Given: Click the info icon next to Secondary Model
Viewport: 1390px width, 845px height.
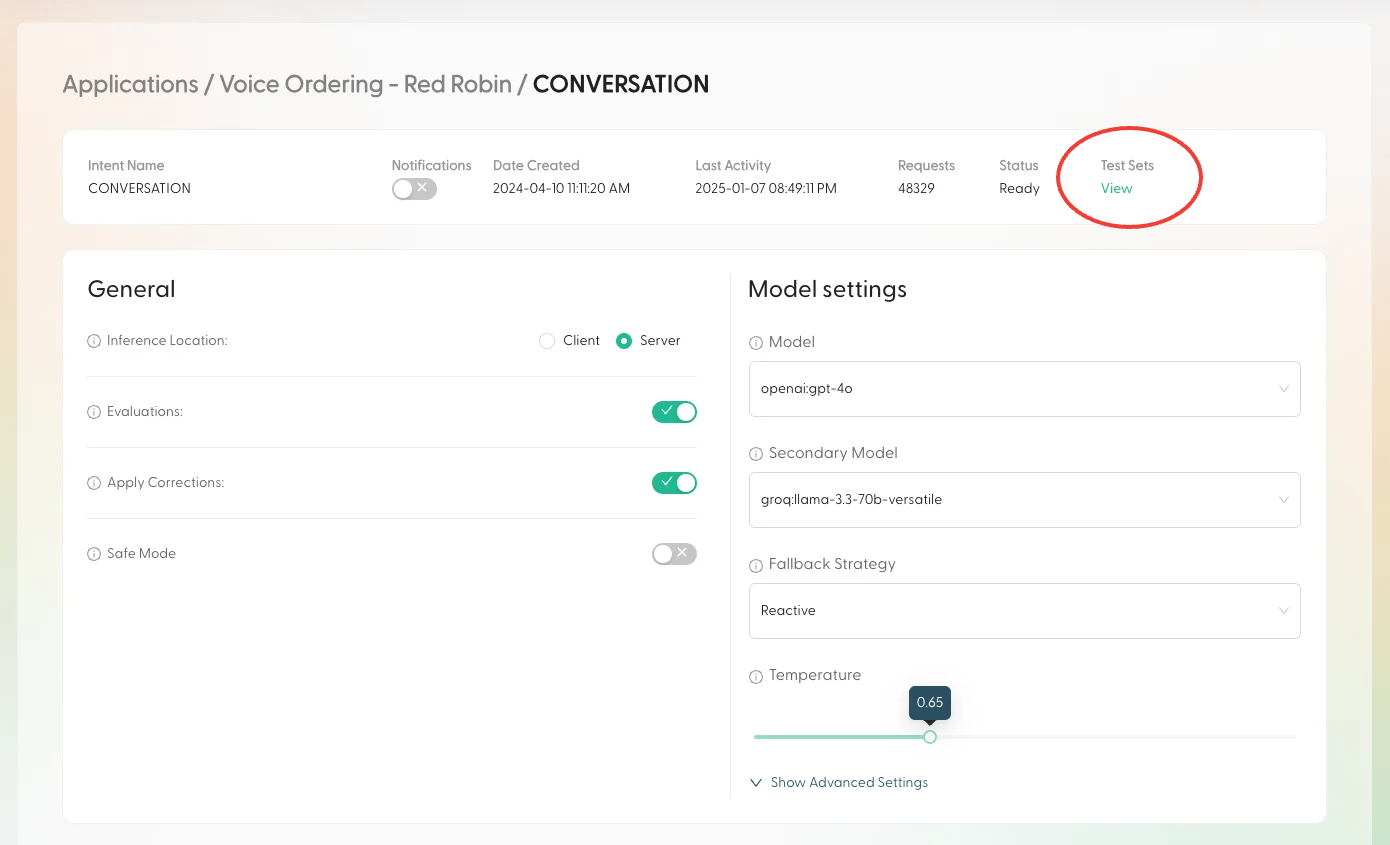Looking at the screenshot, I should coord(756,454).
